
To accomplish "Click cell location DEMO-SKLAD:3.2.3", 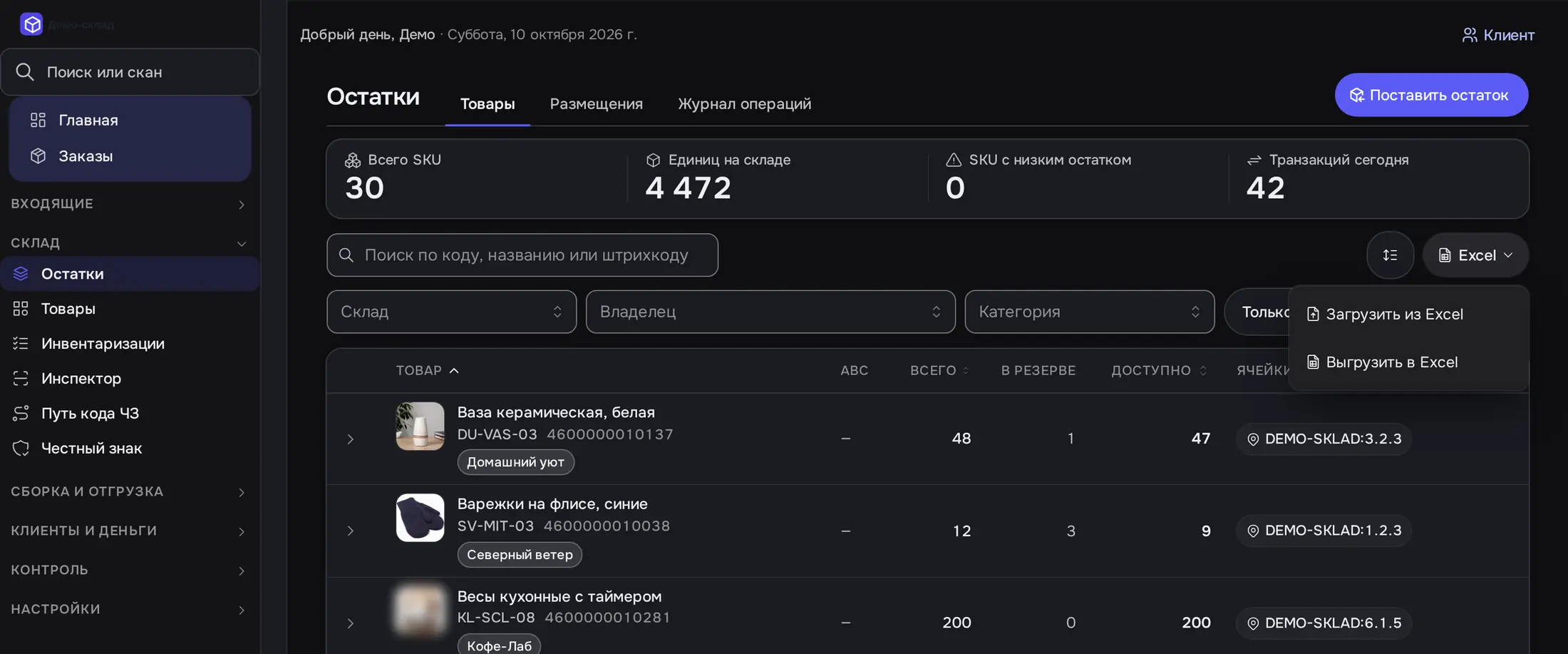I will [1324, 439].
